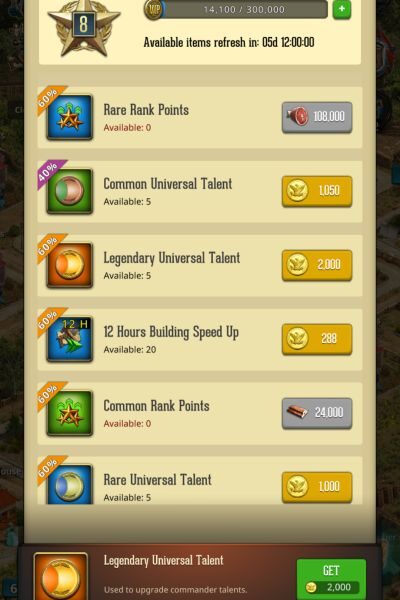Tap the large Legendary Universal Talent preview image
The image size is (400, 600).
[61, 576]
